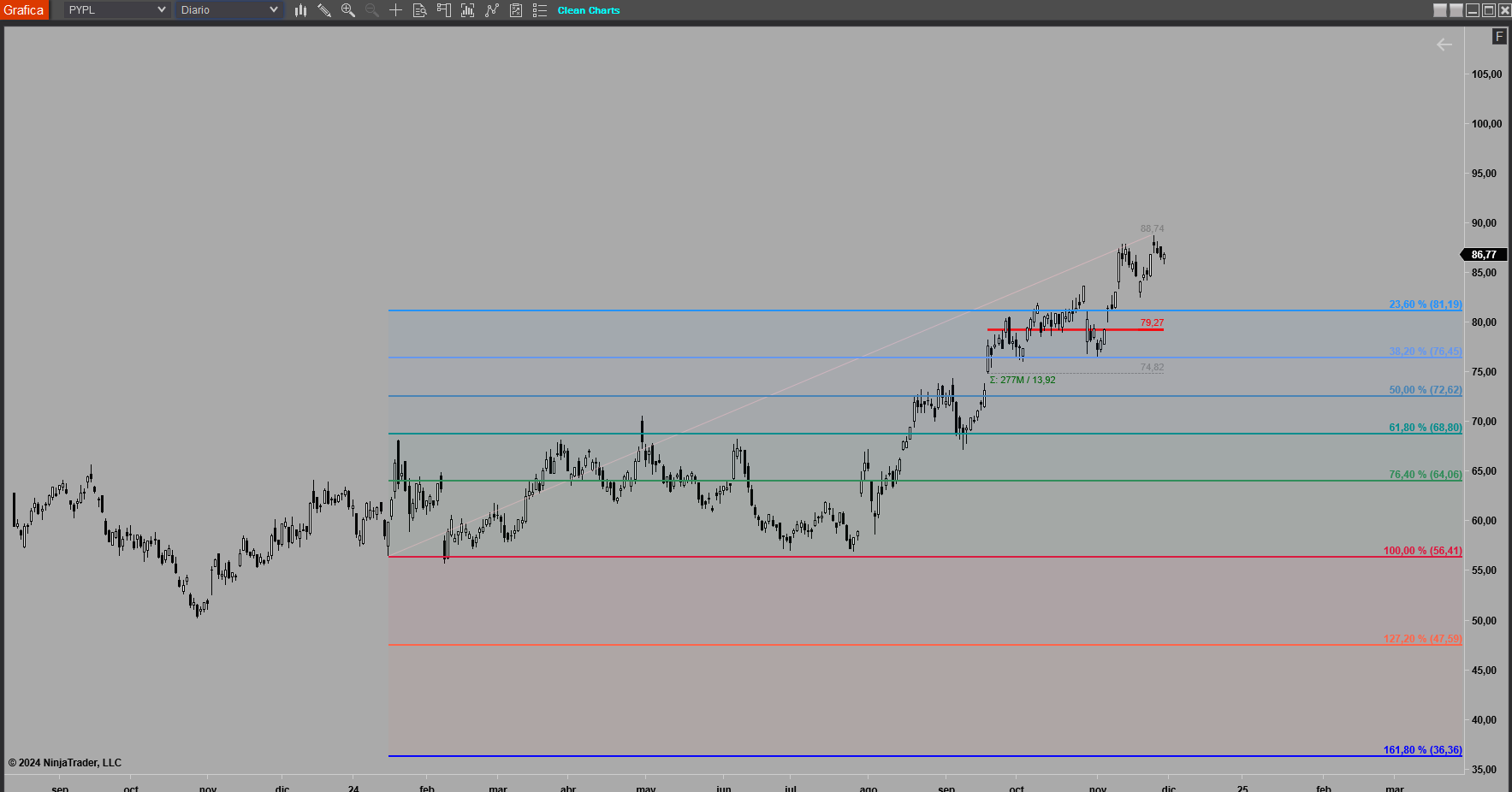Show the Data Box document-magnifier icon
1512x792 pixels.
click(x=420, y=10)
